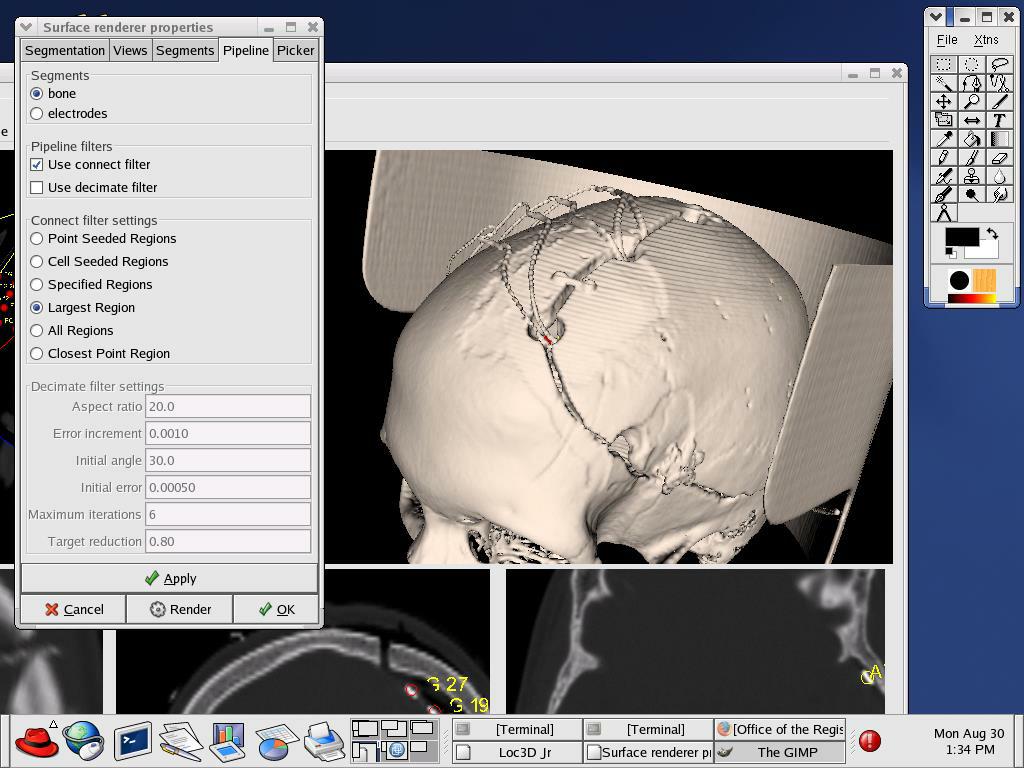The image size is (1024, 768).
Task: Uncheck Use connect filter checkbox
Action: pyautogui.click(x=37, y=165)
